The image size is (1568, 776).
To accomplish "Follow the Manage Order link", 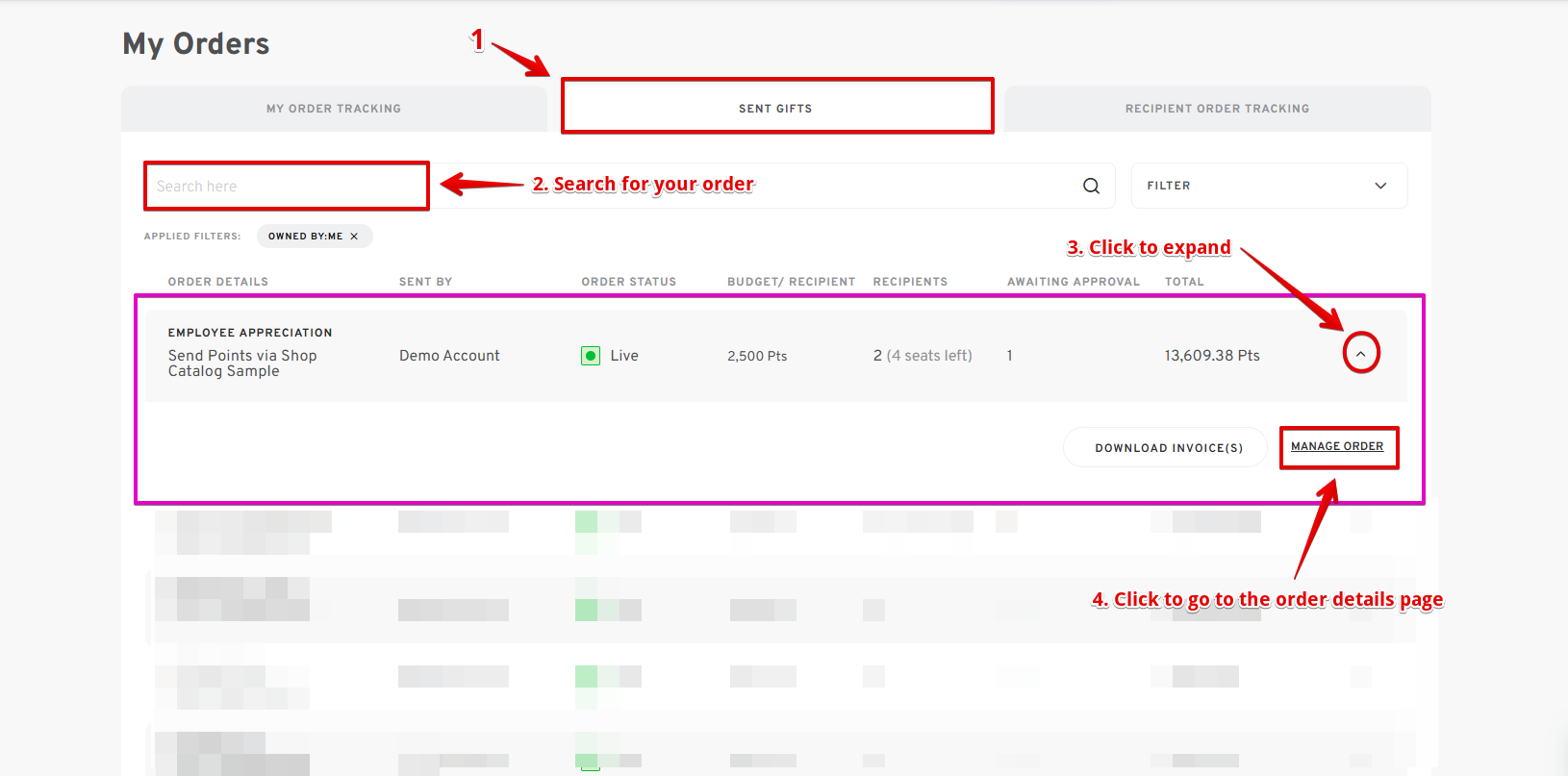I will tap(1337, 446).
